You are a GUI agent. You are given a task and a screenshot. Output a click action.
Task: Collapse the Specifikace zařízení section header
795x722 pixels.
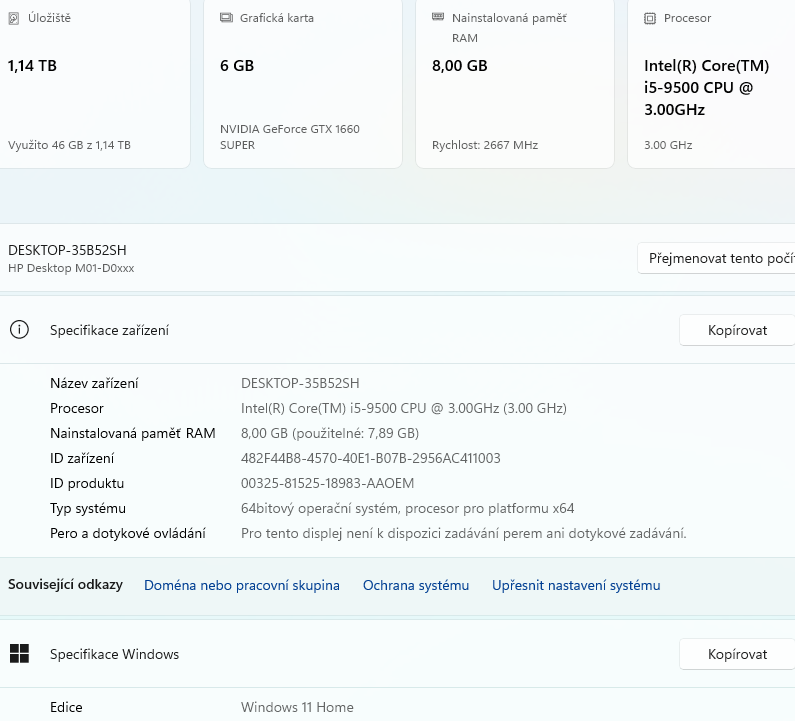[x=398, y=330]
